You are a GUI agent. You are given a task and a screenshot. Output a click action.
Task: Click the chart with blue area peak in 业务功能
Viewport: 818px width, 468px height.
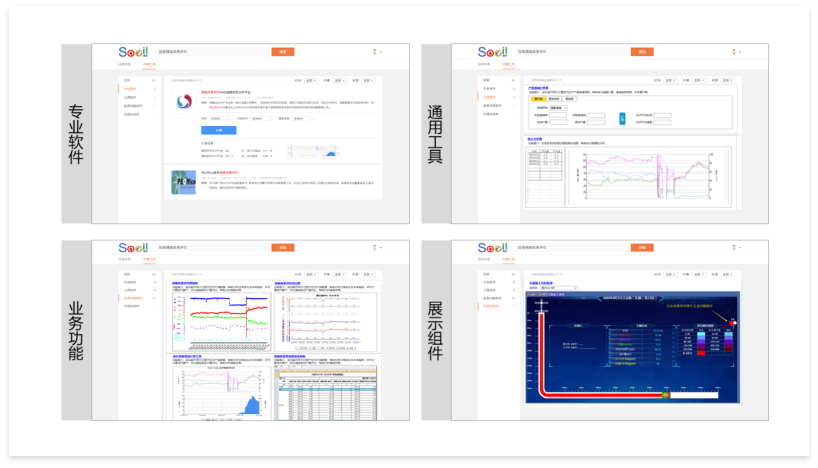coord(222,392)
